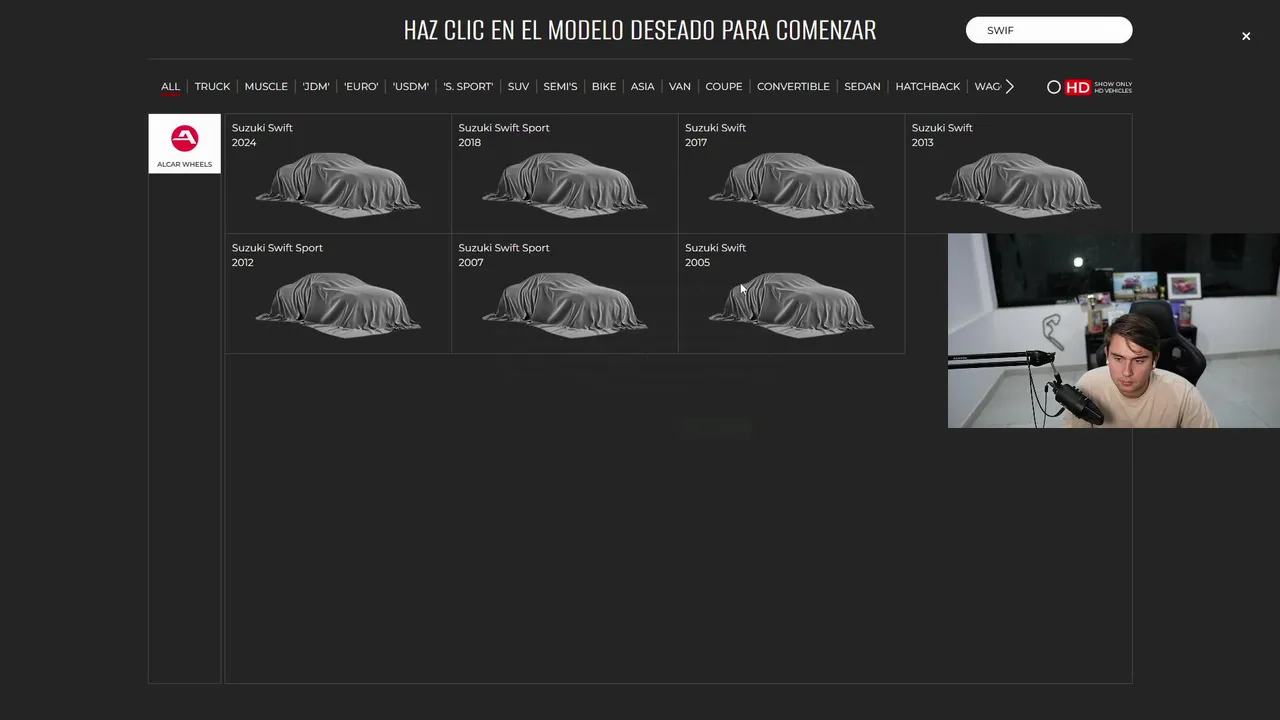This screenshot has height=720, width=1280.
Task: Choose the SEDAN category tab
Action: click(862, 87)
